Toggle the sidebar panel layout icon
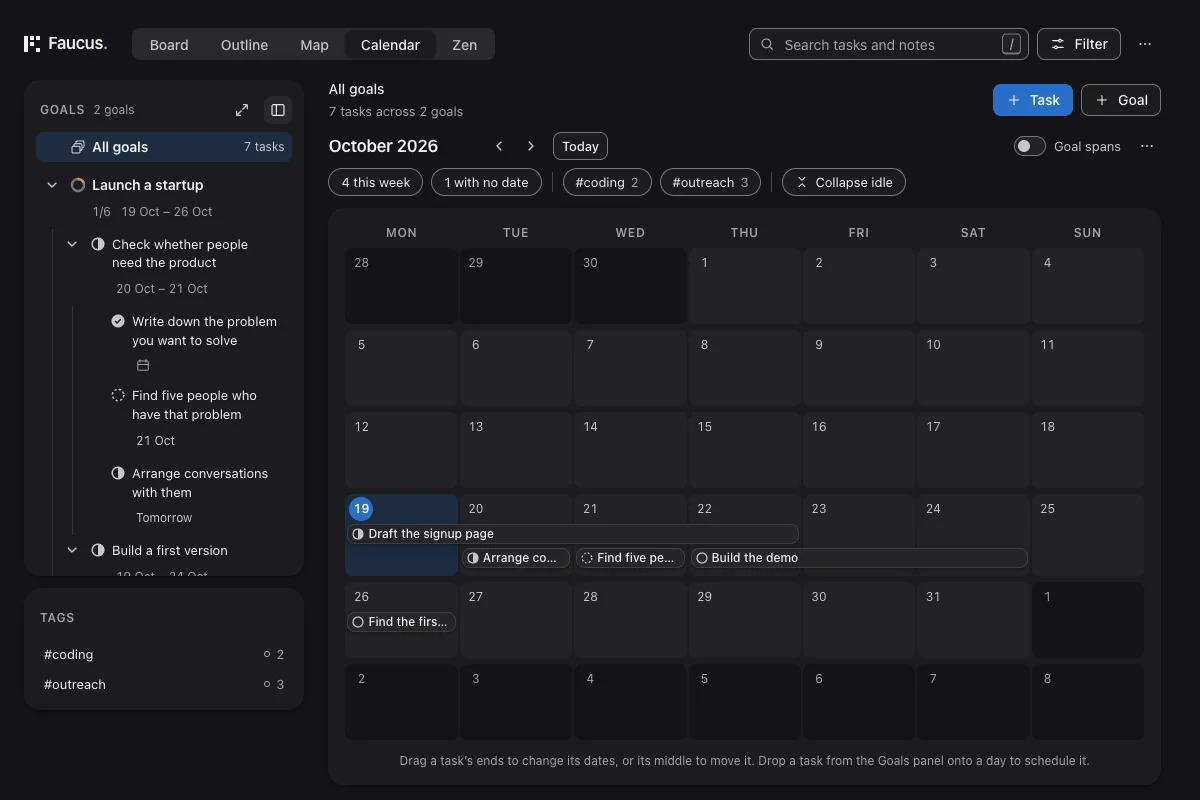This screenshot has width=1200, height=800. tap(278, 110)
